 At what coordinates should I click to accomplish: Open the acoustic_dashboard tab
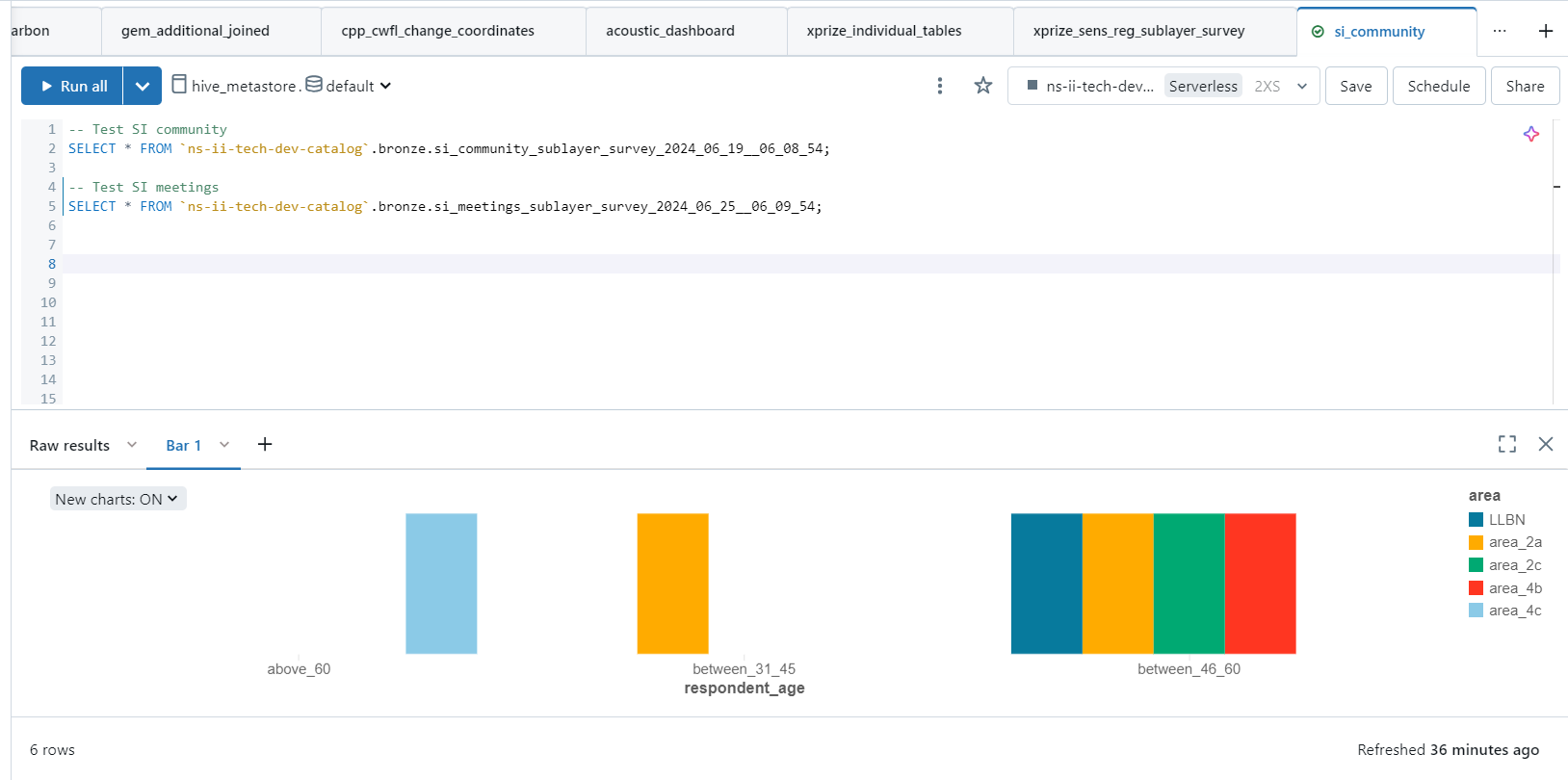click(x=670, y=31)
